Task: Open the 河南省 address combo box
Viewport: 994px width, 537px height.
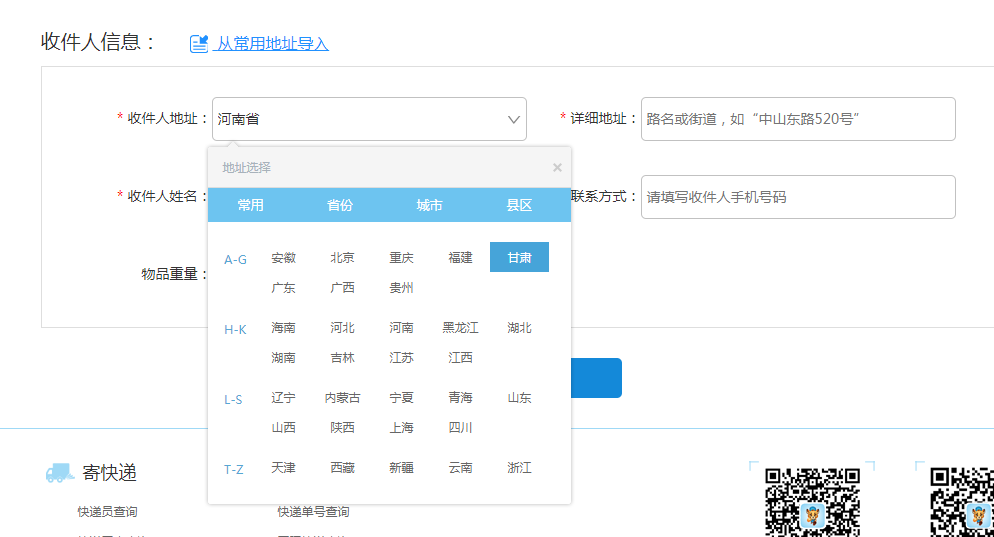Action: click(360, 119)
